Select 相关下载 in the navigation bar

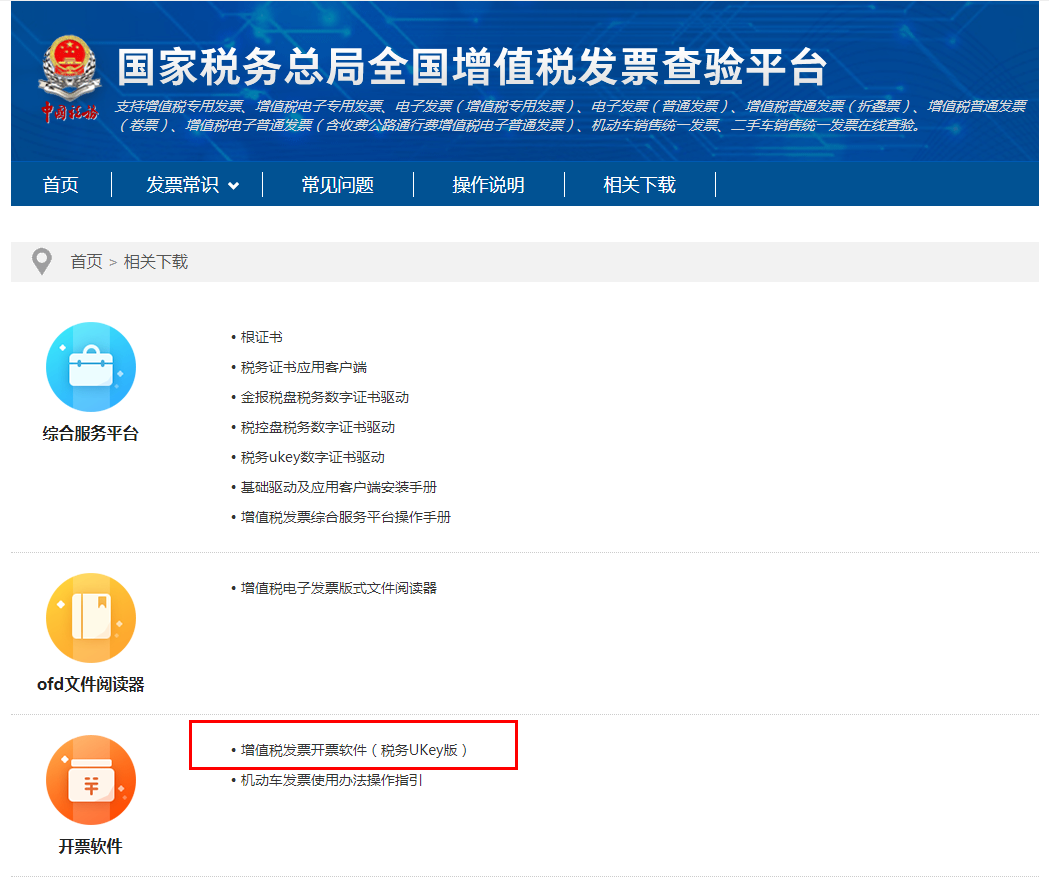[x=639, y=185]
